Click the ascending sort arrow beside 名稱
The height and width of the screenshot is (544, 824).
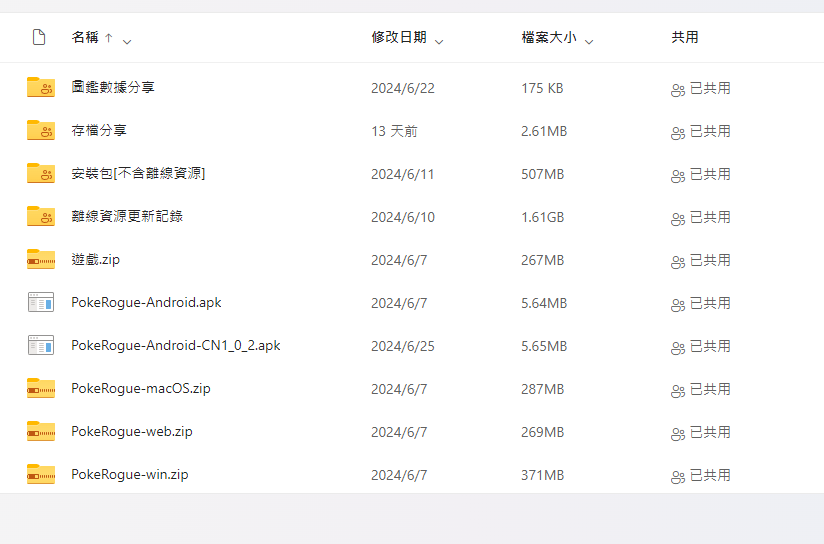[109, 38]
